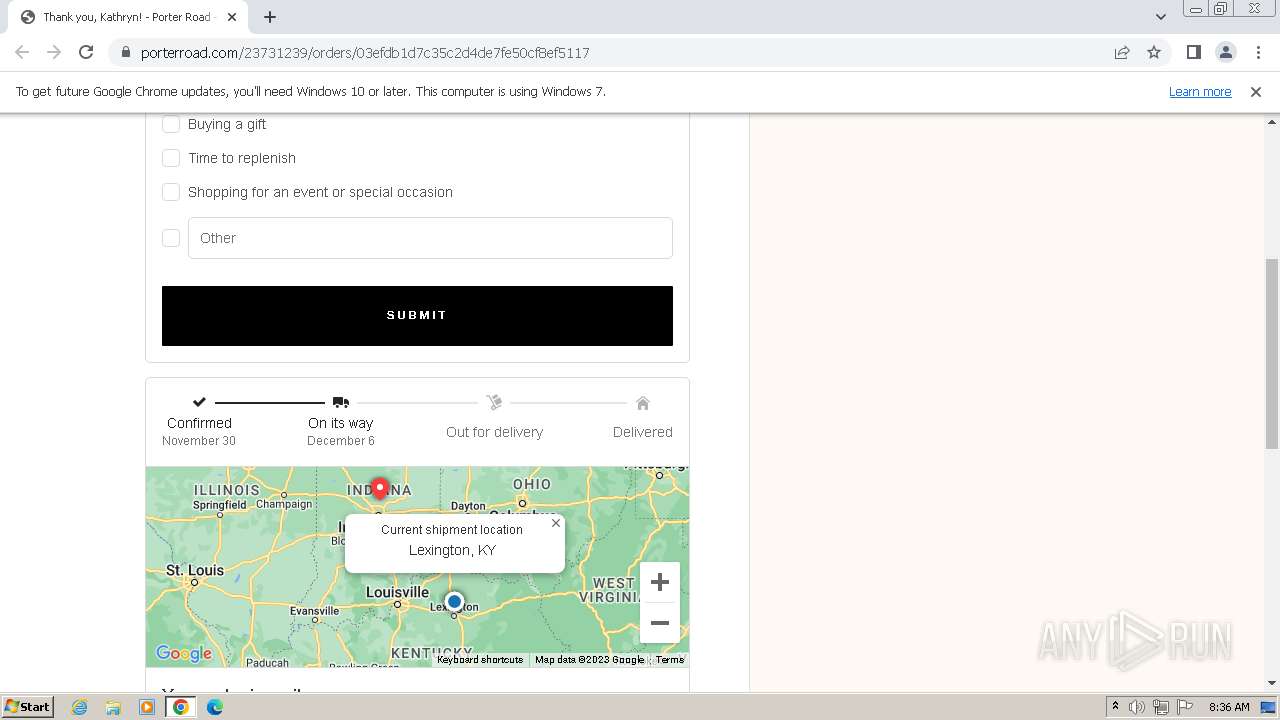
Task: Click the scrollbar down arrow
Action: click(1272, 684)
